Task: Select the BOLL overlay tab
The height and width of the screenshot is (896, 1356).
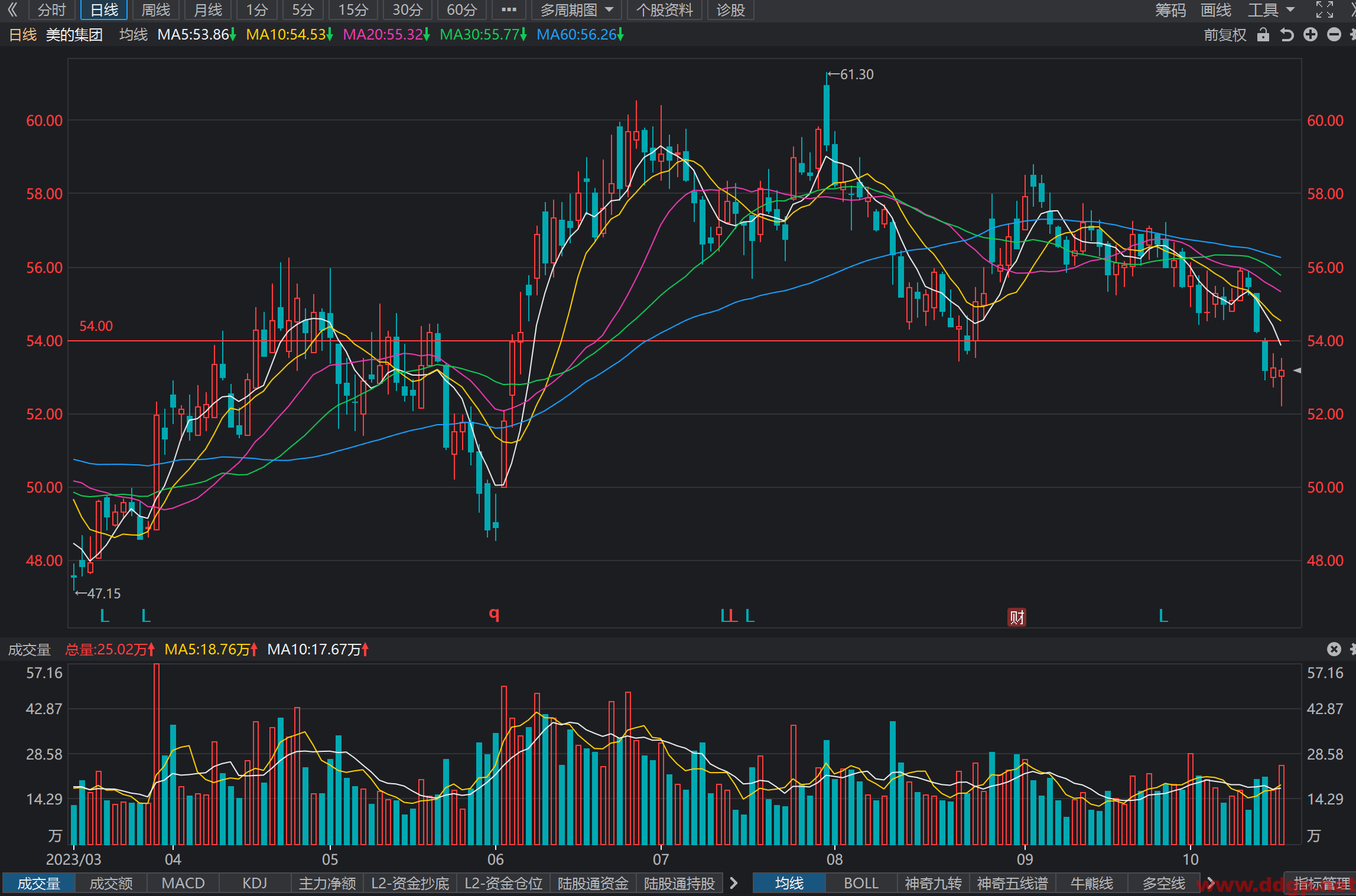Action: [x=861, y=883]
